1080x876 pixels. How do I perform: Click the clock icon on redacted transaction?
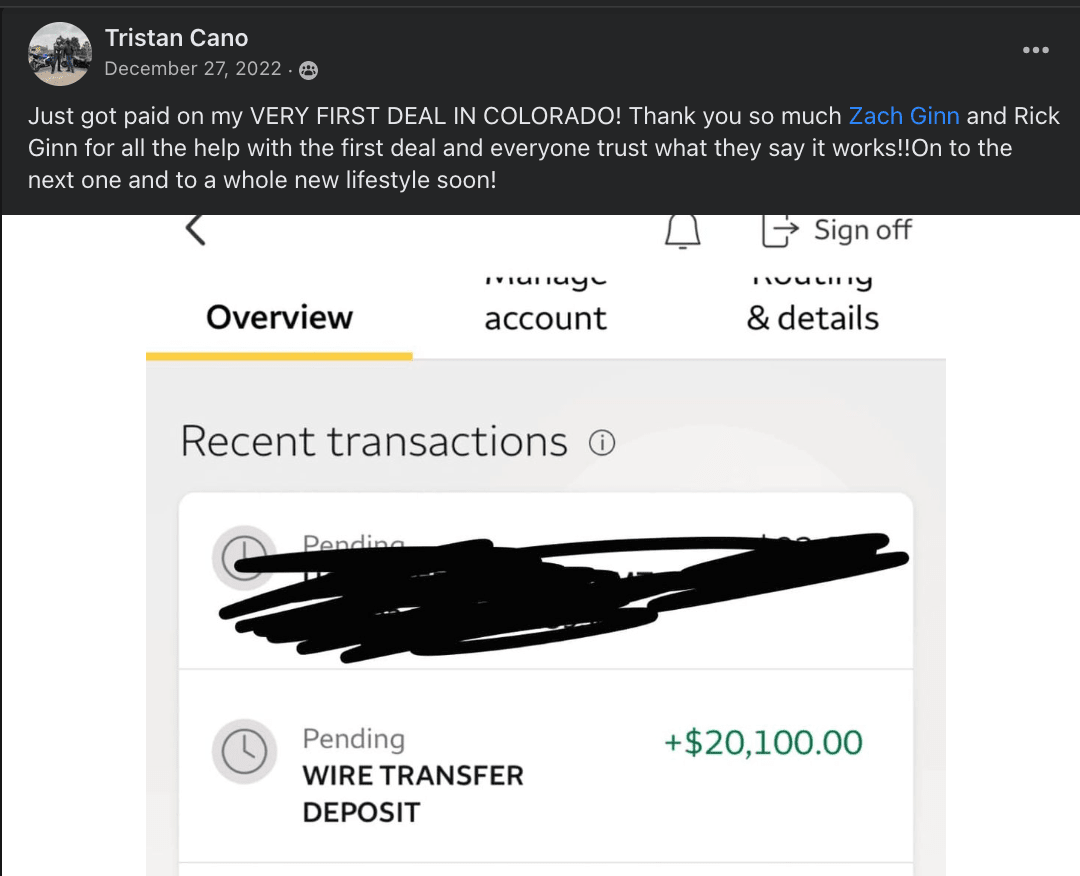[244, 556]
